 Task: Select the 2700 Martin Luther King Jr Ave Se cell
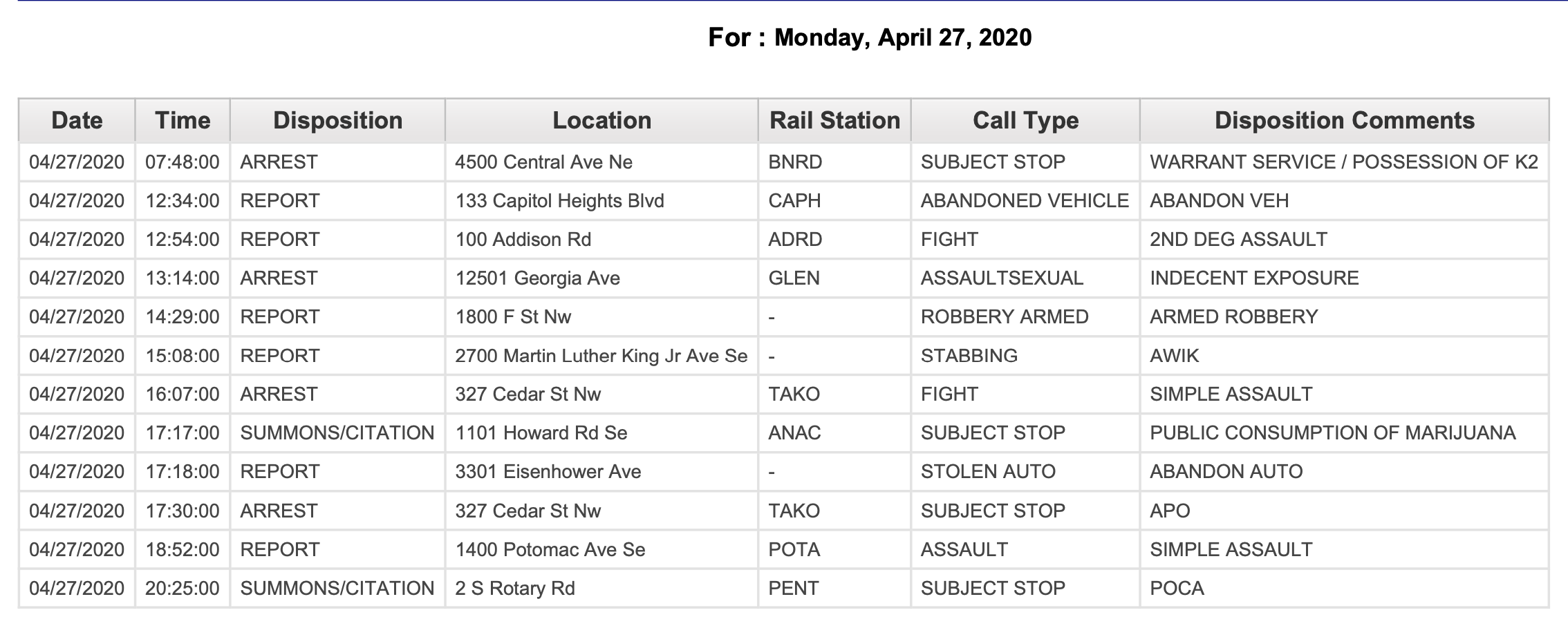coord(601,356)
